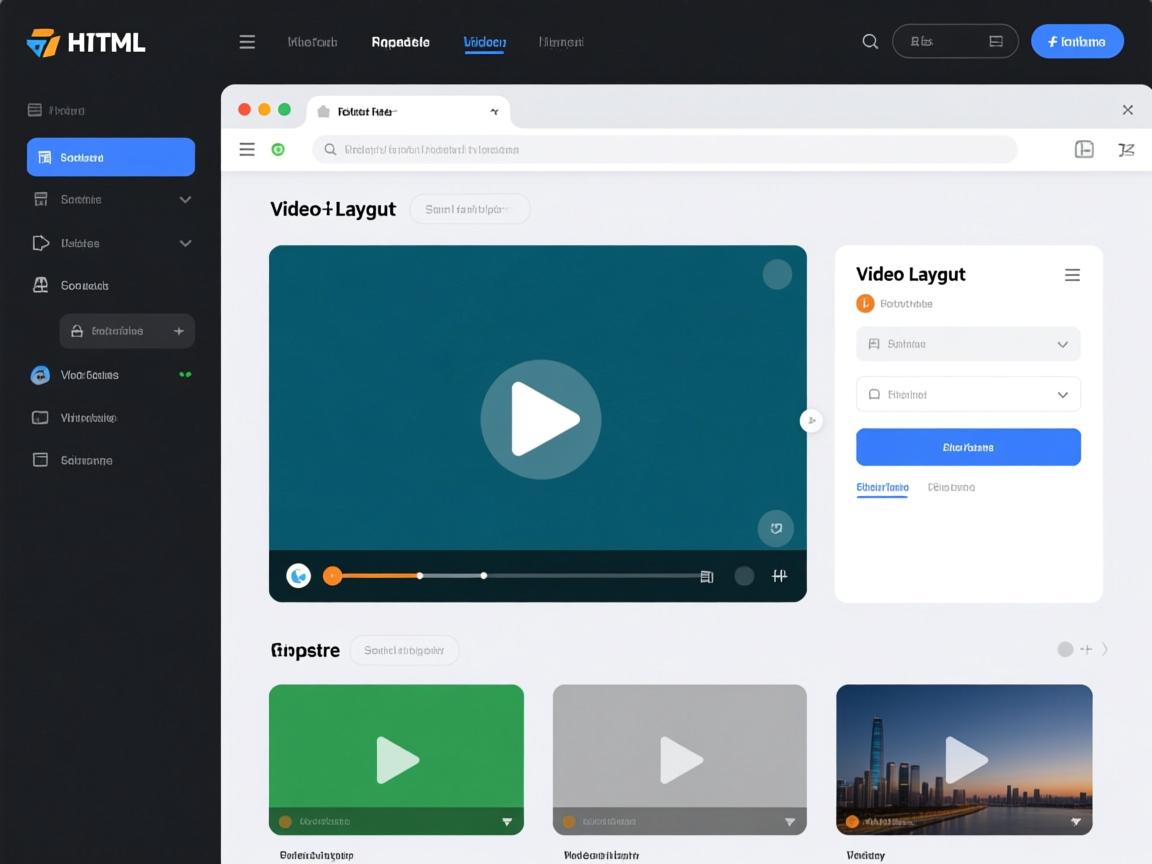
Task: Click the panel layout icon beside address bar
Action: (x=1084, y=150)
